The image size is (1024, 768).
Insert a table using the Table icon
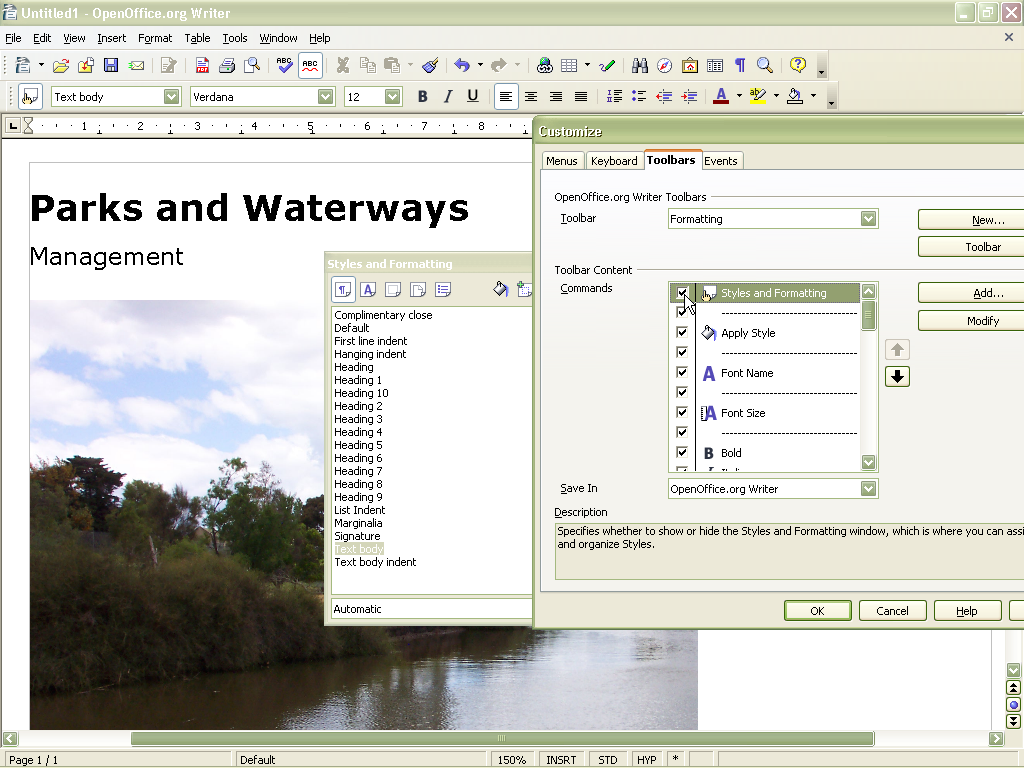(569, 65)
